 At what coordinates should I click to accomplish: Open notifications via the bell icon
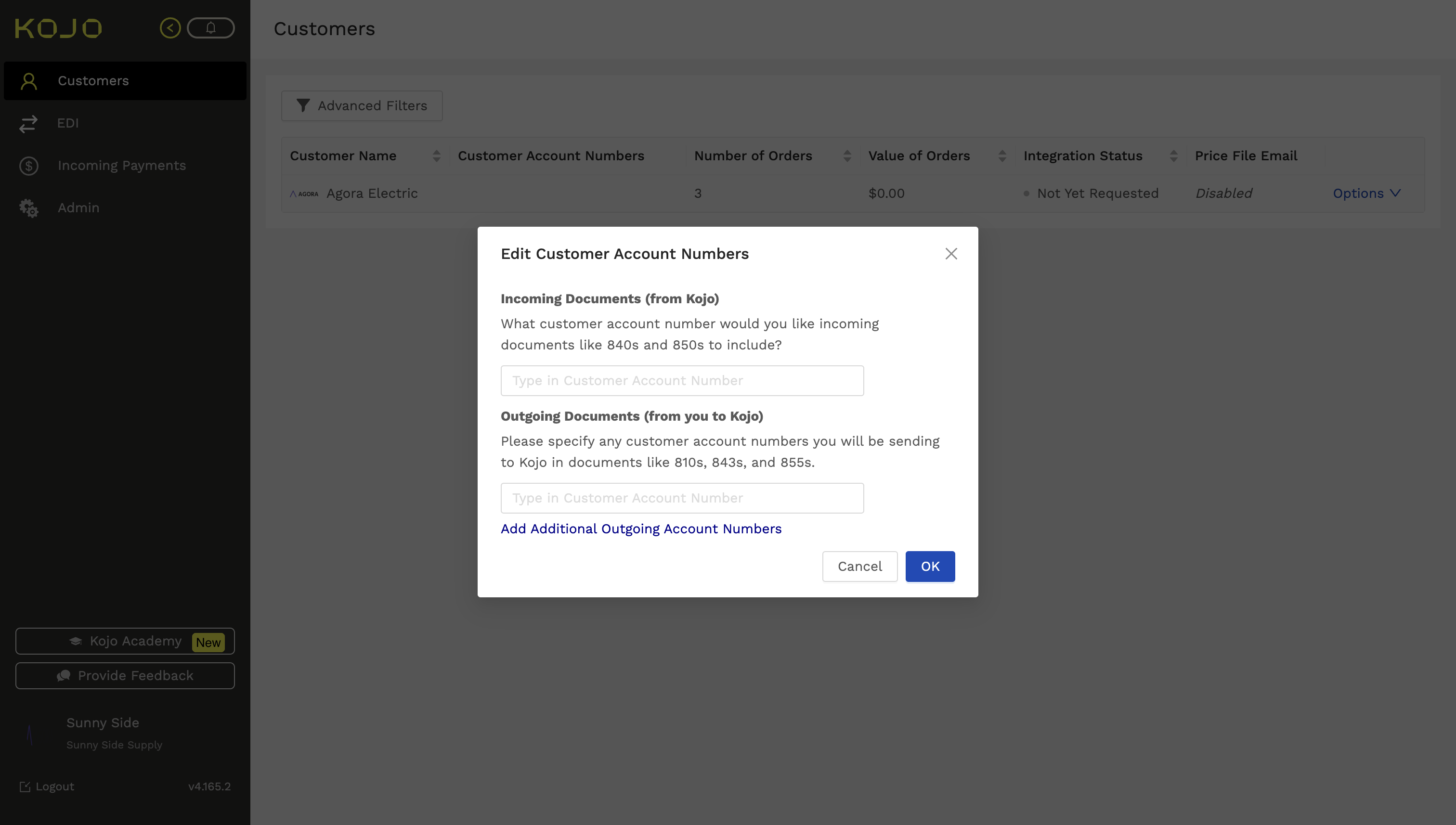point(211,28)
